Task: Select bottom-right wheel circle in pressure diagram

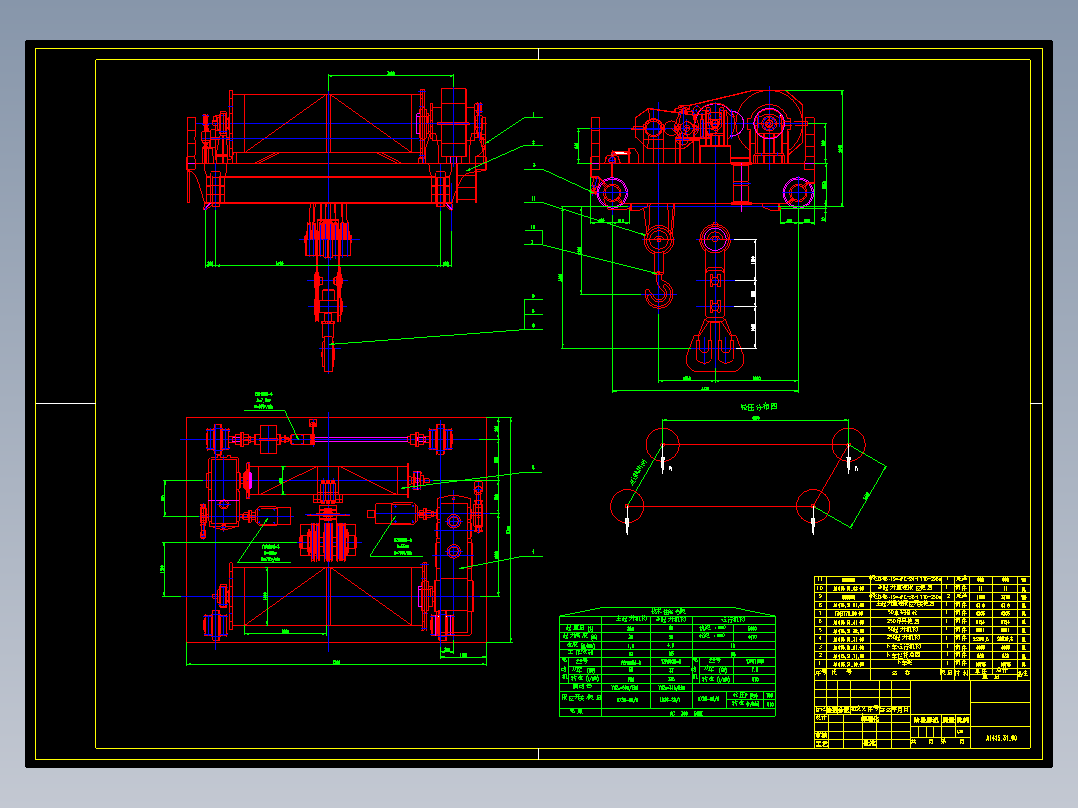Action: 813,506
